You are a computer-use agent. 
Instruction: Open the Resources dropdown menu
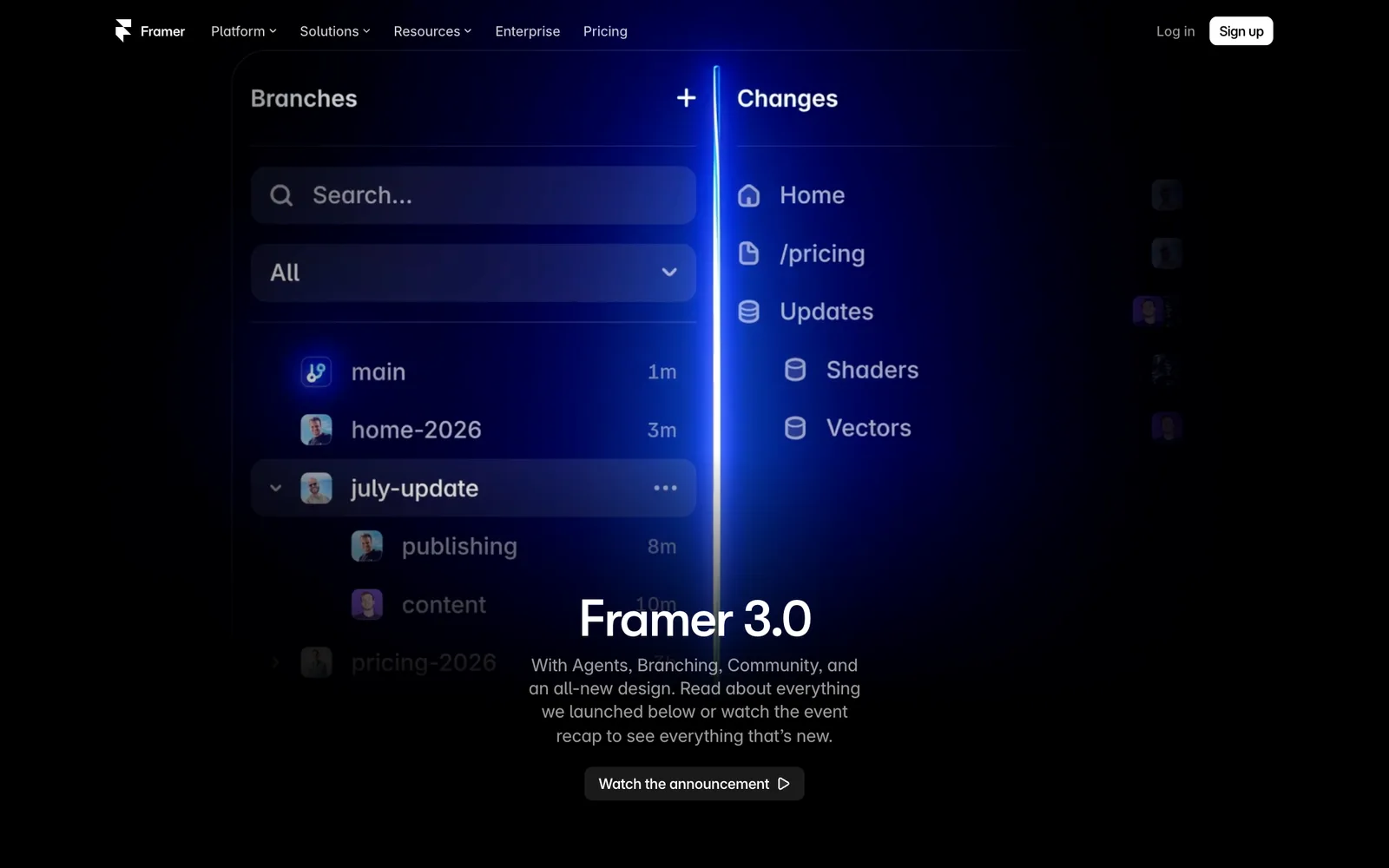[x=432, y=31]
